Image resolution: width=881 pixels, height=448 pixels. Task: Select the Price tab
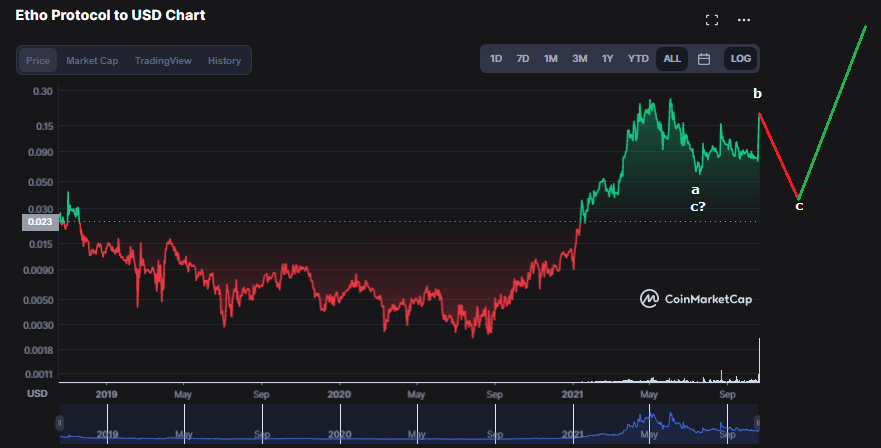coord(38,60)
